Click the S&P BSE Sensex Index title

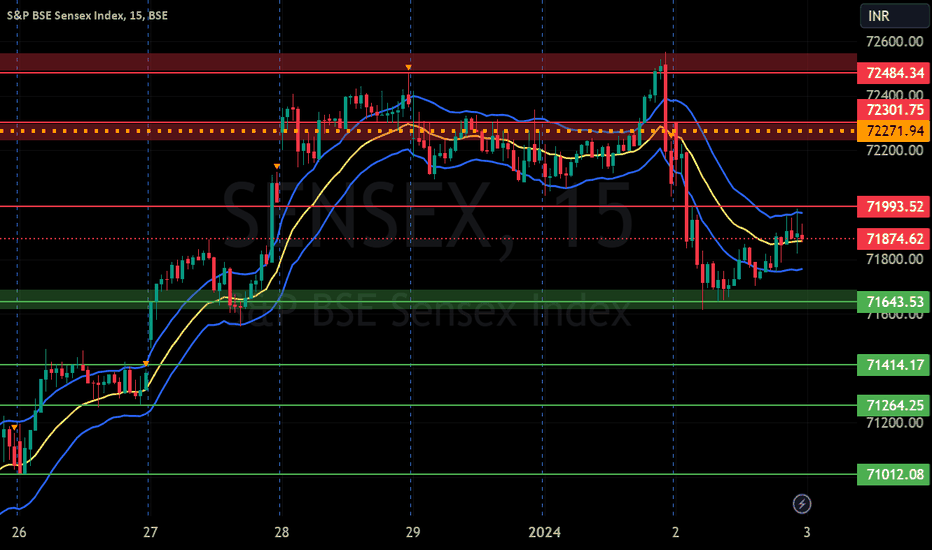coord(87,15)
